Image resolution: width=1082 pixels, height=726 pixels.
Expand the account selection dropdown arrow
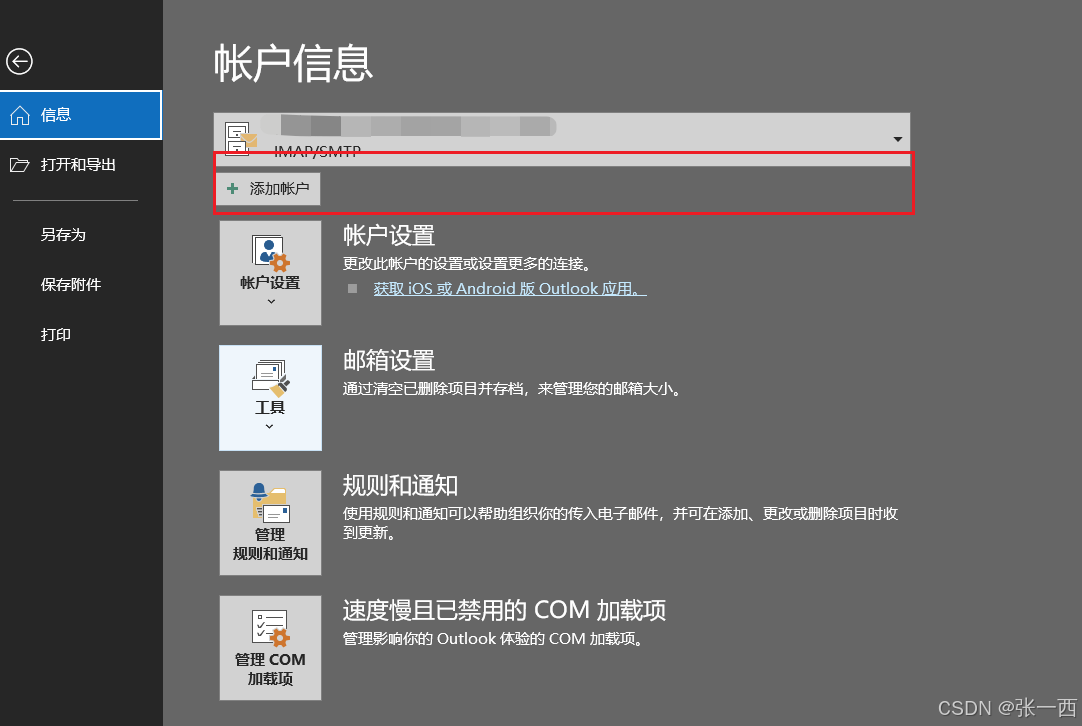897,139
